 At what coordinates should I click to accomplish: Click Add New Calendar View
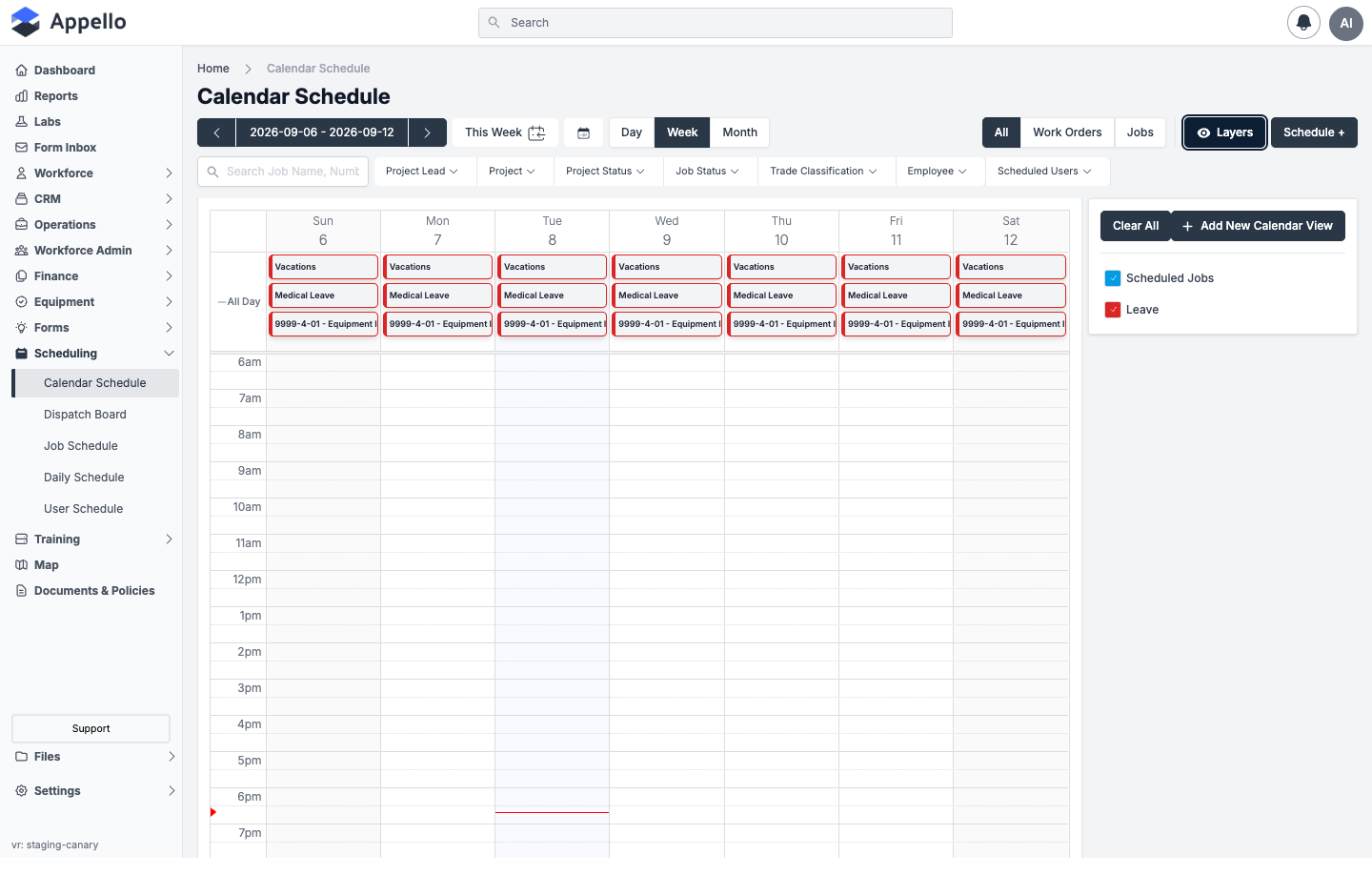coord(1258,226)
